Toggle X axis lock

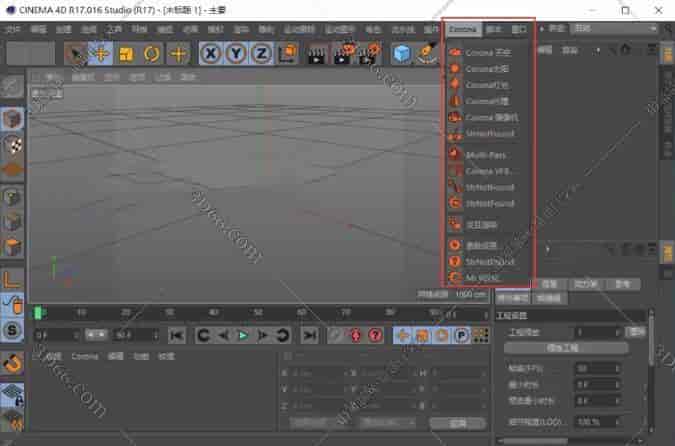click(212, 53)
